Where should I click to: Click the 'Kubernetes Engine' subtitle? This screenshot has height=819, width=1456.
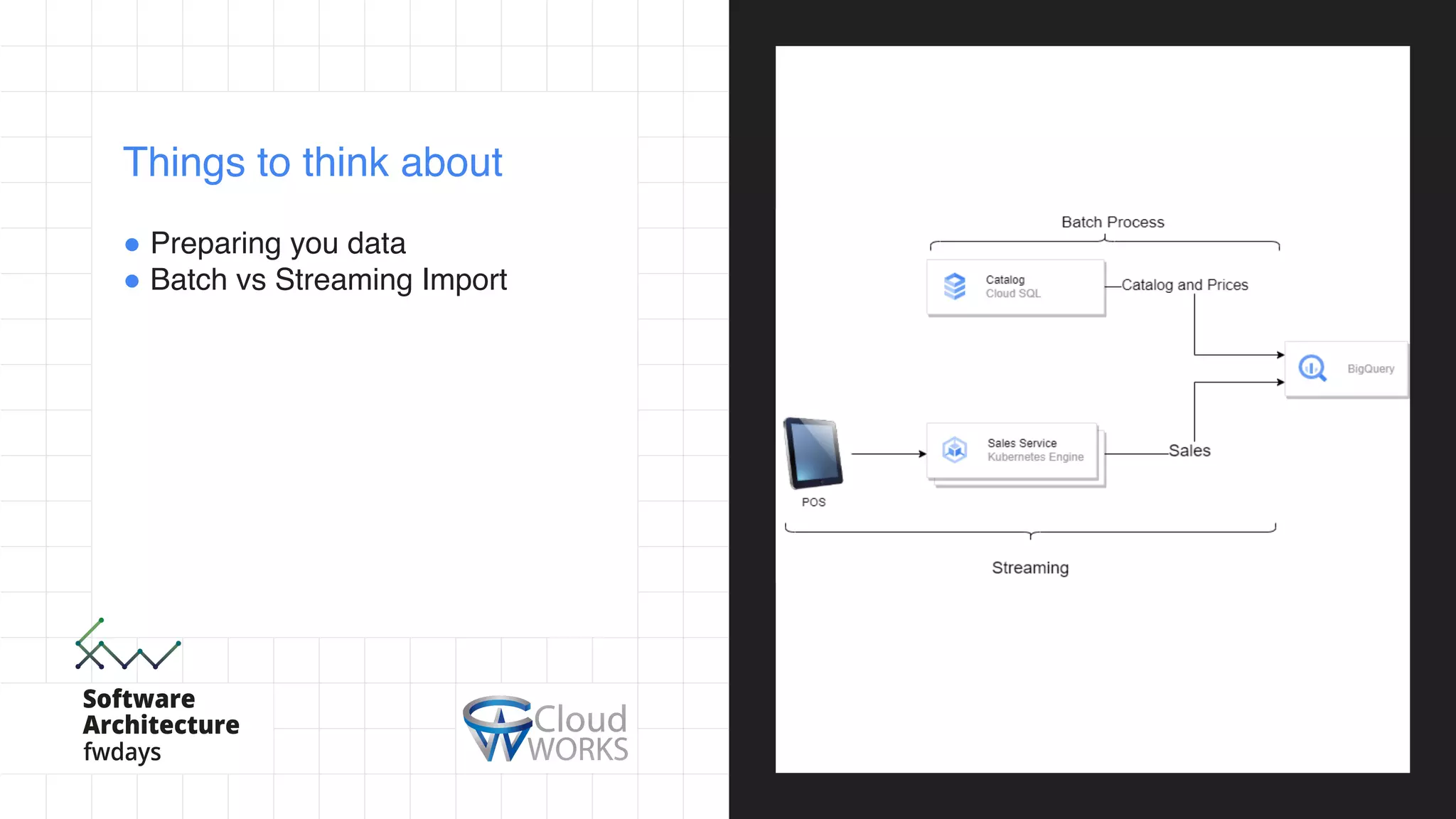tap(1035, 457)
